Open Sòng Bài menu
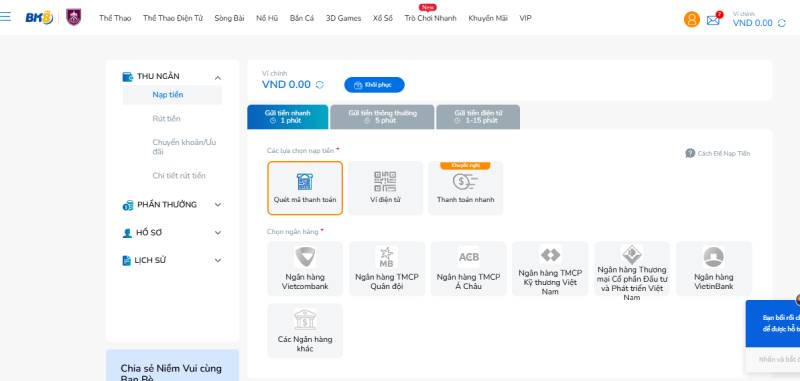The height and width of the screenshot is (381, 800). [229, 18]
